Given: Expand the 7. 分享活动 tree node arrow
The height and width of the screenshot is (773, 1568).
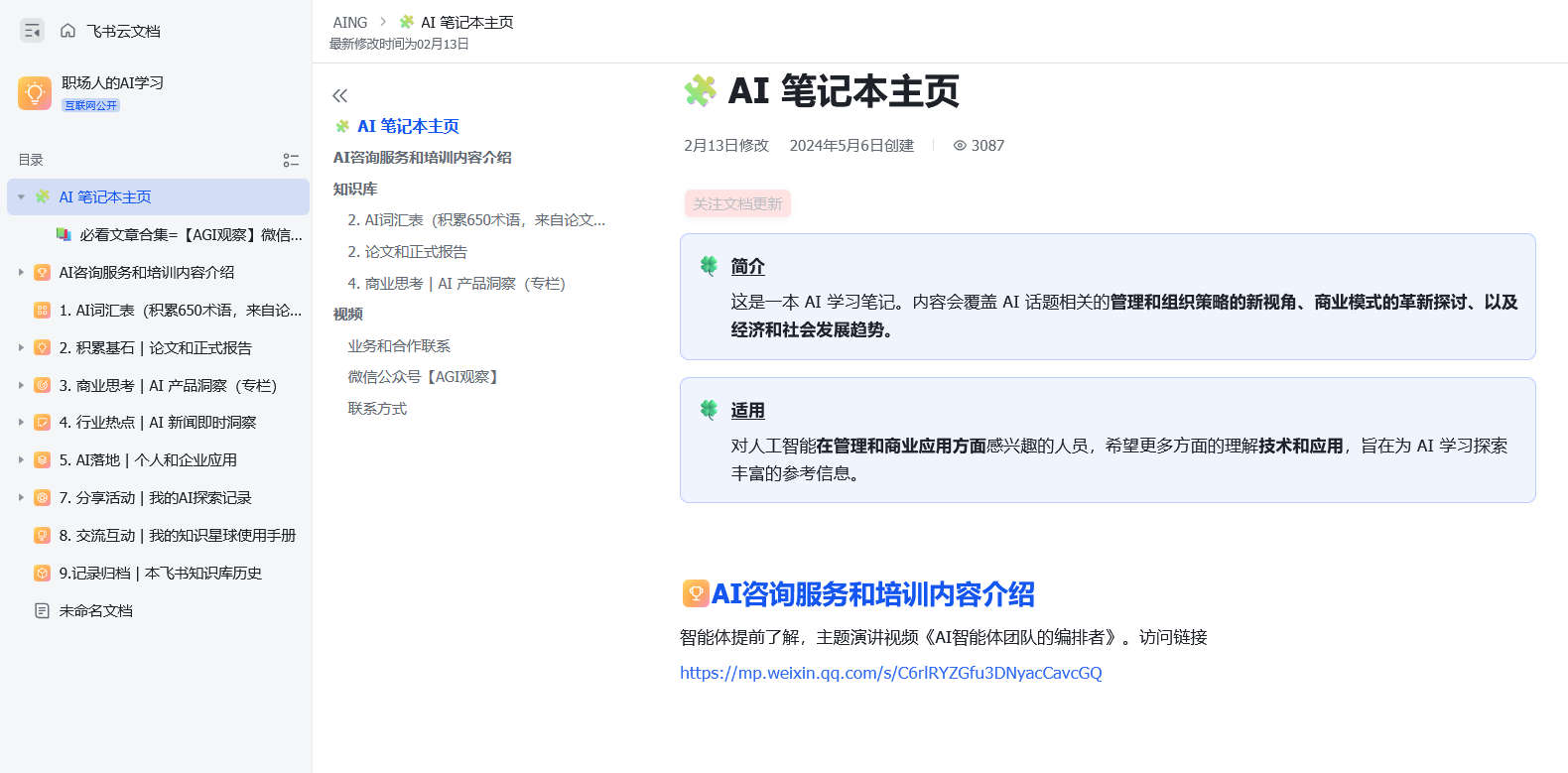Looking at the screenshot, I should pyautogui.click(x=21, y=497).
